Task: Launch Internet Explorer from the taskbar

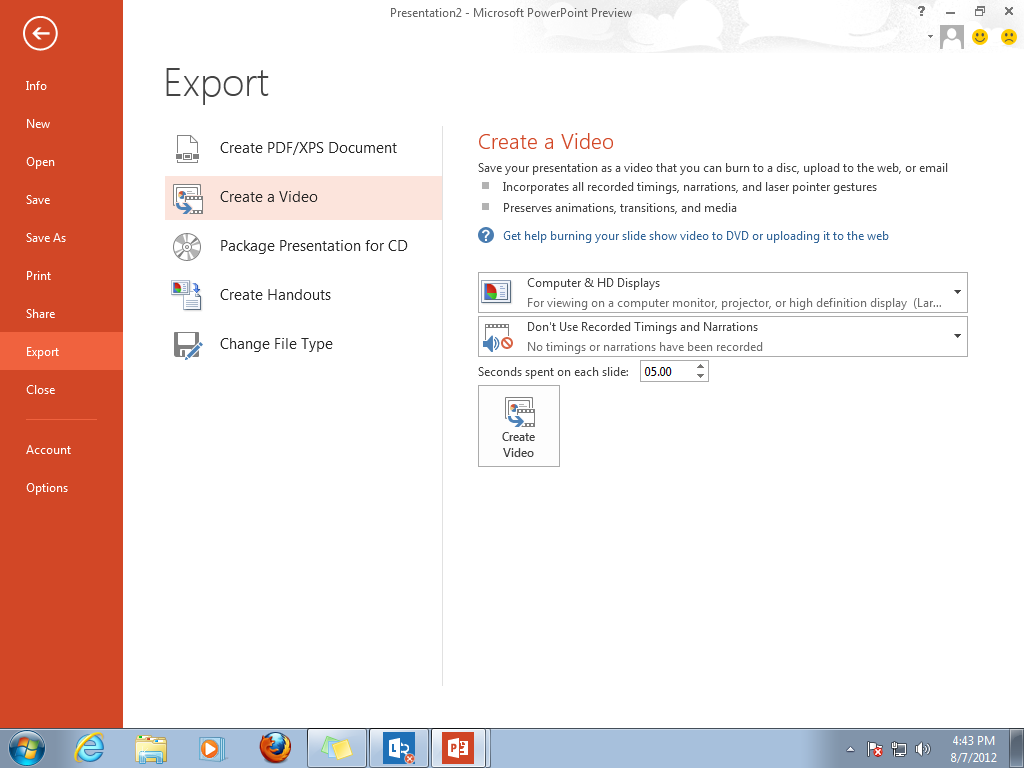Action: coord(89,747)
